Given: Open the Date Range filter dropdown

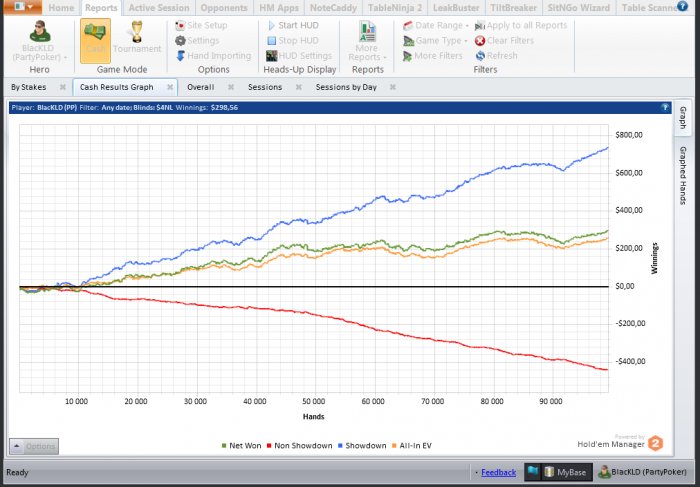Looking at the screenshot, I should point(436,25).
